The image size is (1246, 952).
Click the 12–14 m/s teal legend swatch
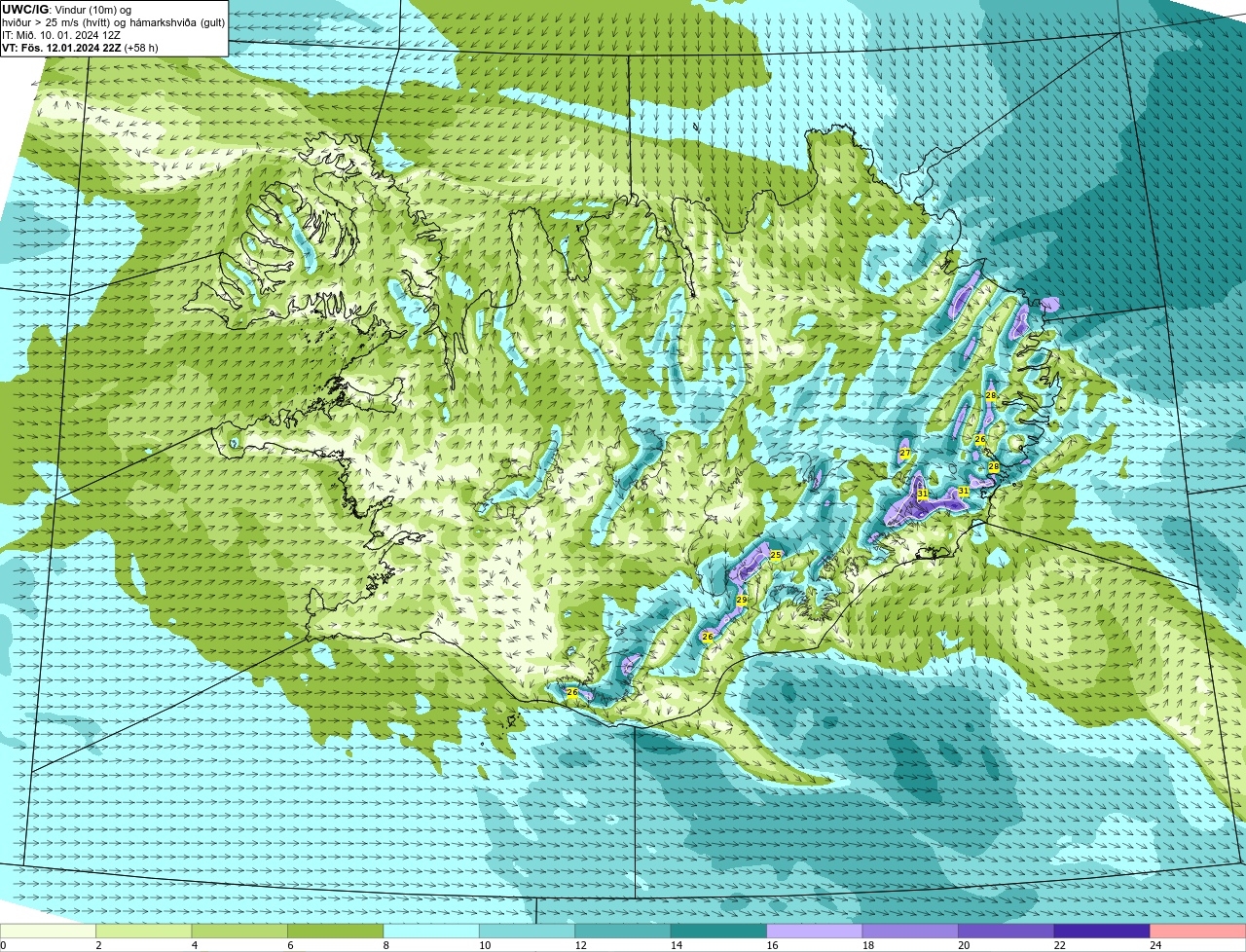pos(623,931)
